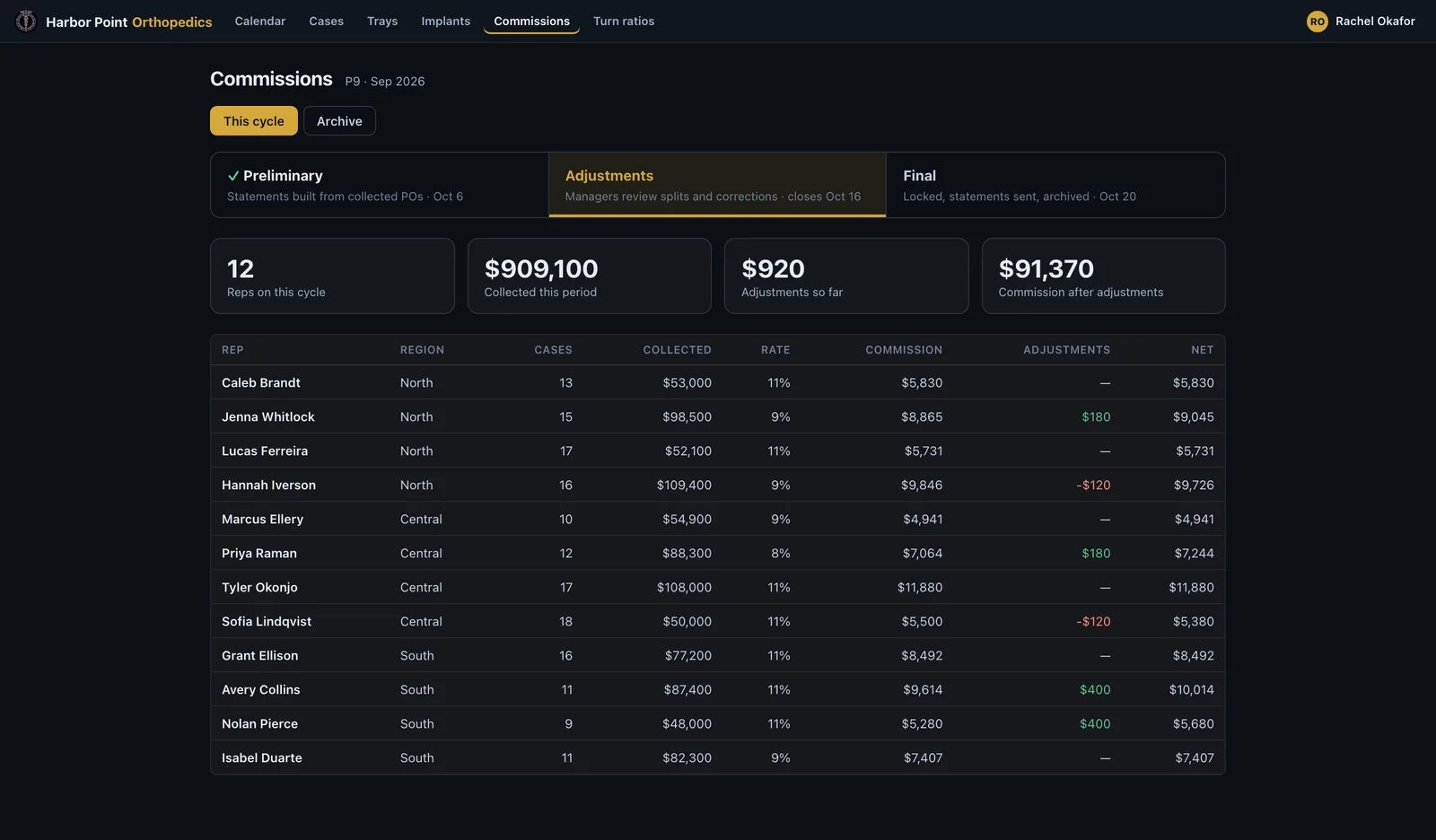Click Avery Collins's $10,014 net value
This screenshot has width=1436, height=840.
point(1191,689)
